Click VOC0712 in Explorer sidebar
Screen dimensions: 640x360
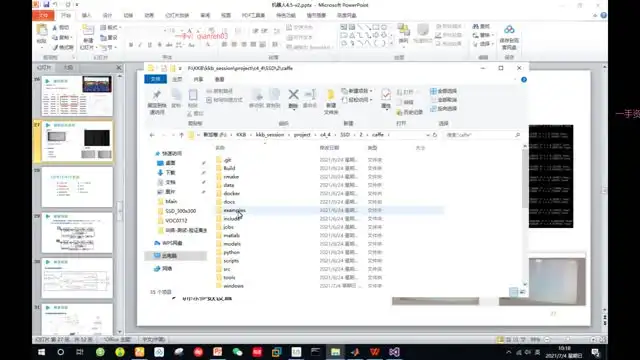point(176,220)
